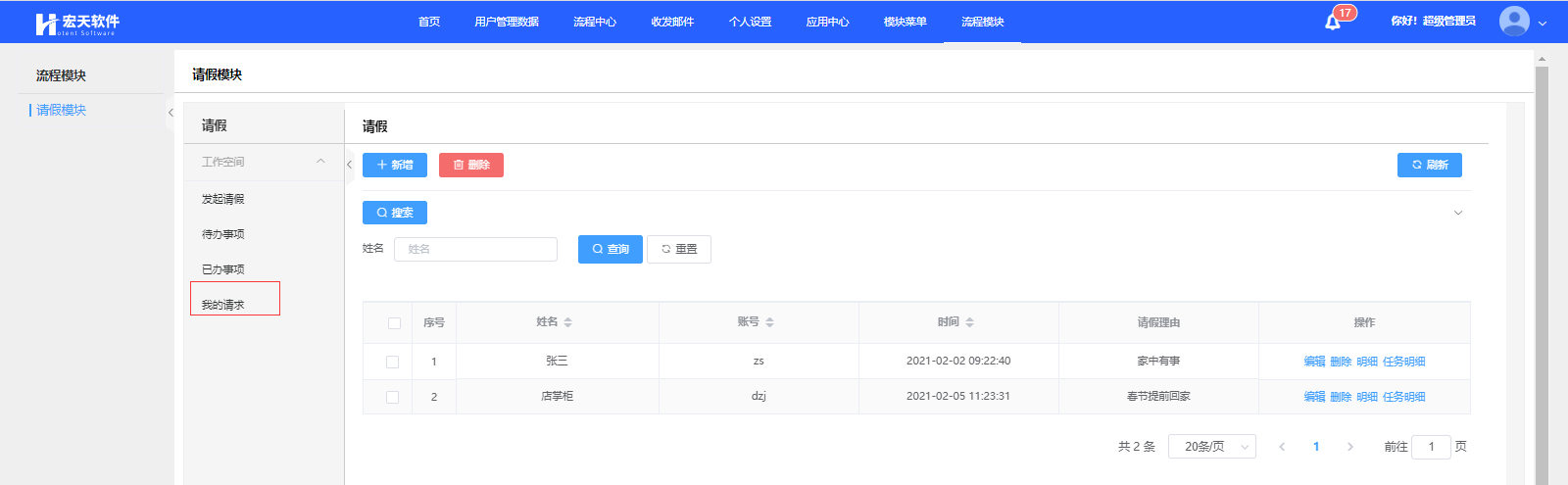
Task: Sort by 时间 column sort arrows
Action: pos(970,322)
